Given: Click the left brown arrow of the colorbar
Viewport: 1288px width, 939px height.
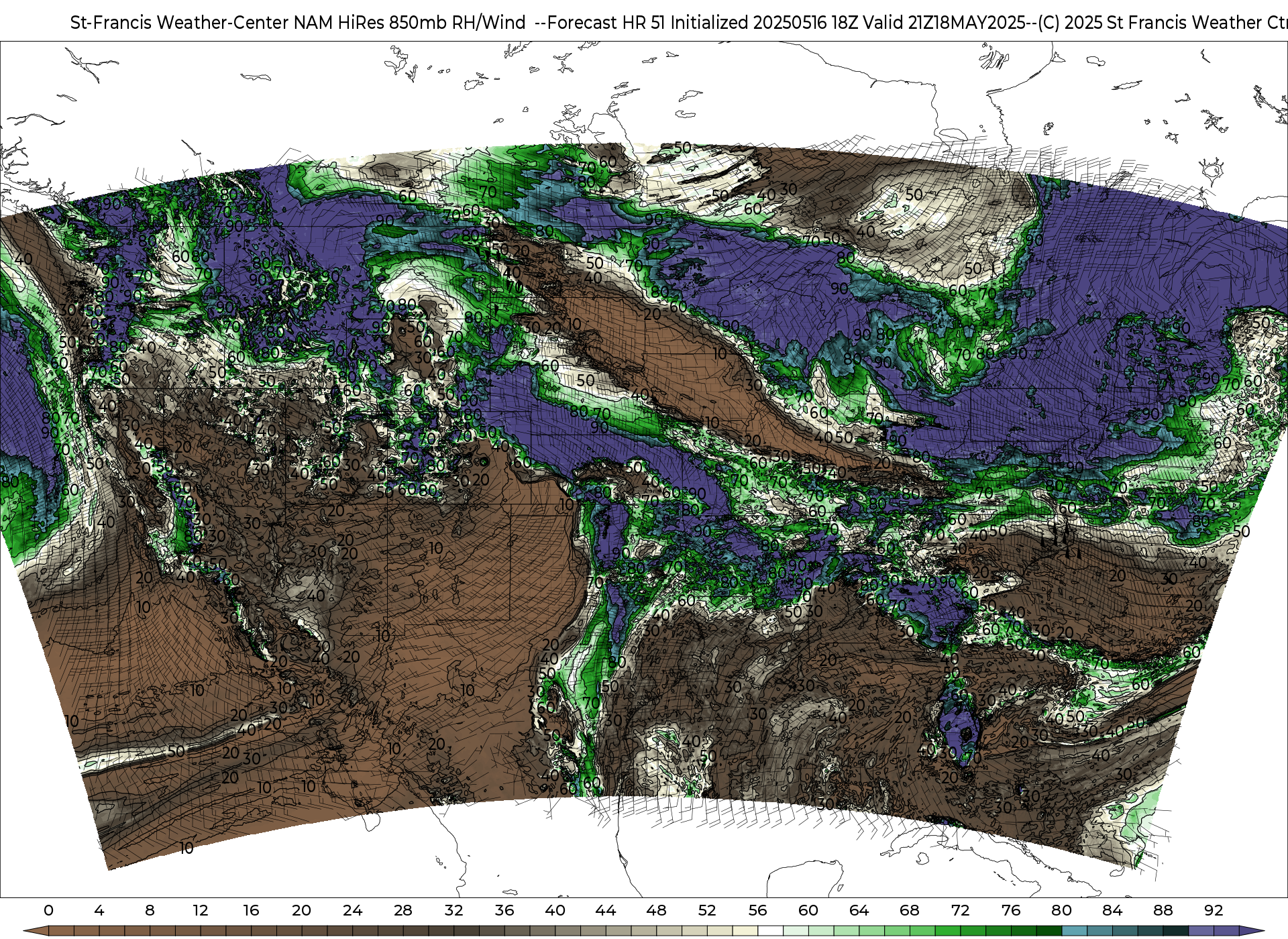Looking at the screenshot, I should point(37,931).
